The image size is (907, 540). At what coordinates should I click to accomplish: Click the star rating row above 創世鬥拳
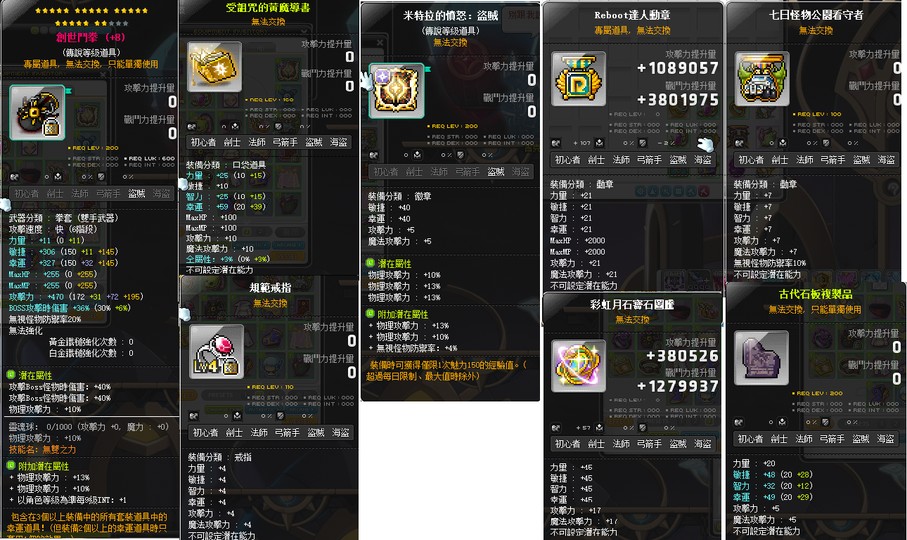tap(91, 17)
